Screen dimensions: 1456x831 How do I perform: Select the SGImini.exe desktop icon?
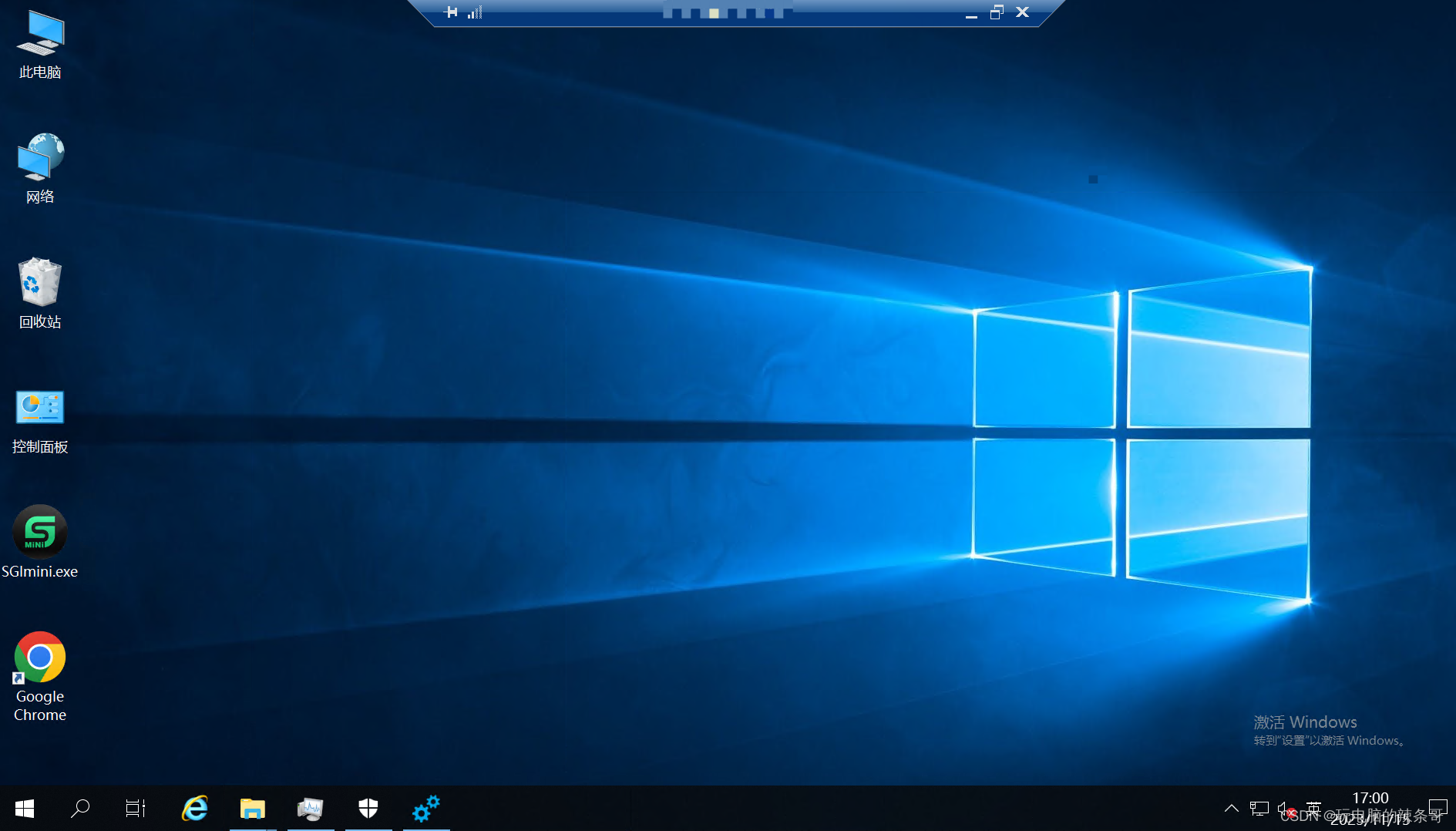[x=40, y=542]
